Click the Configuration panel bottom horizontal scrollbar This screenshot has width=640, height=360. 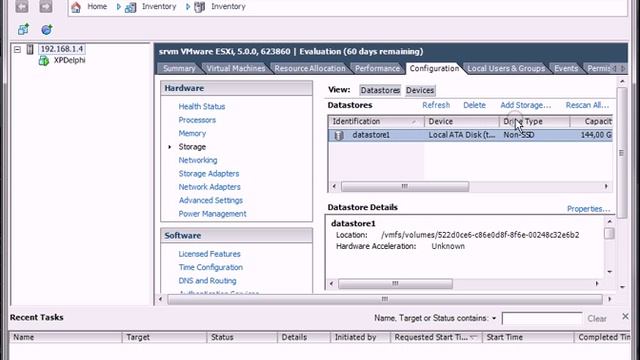[384, 299]
